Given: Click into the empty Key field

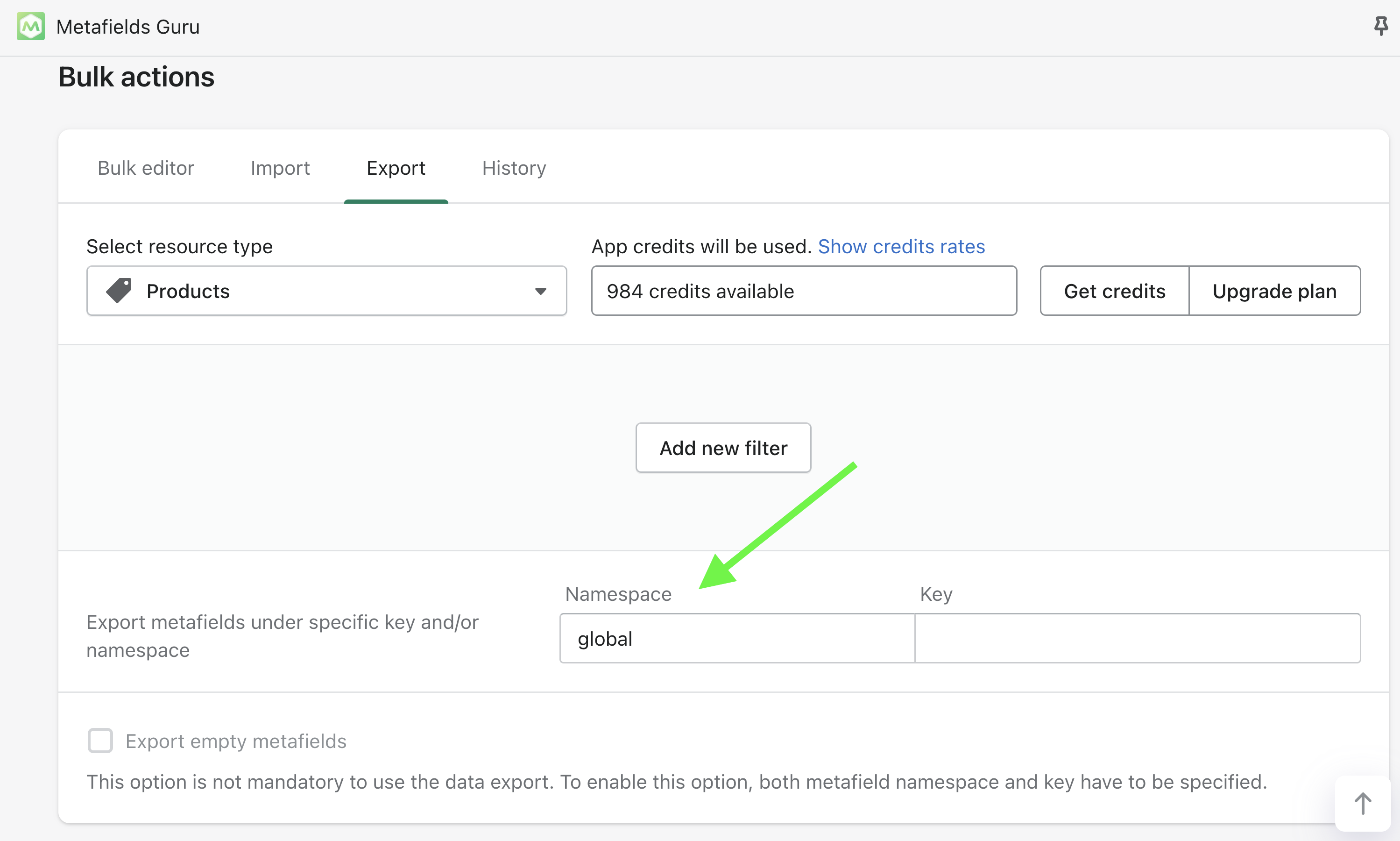Looking at the screenshot, I should point(1137,639).
